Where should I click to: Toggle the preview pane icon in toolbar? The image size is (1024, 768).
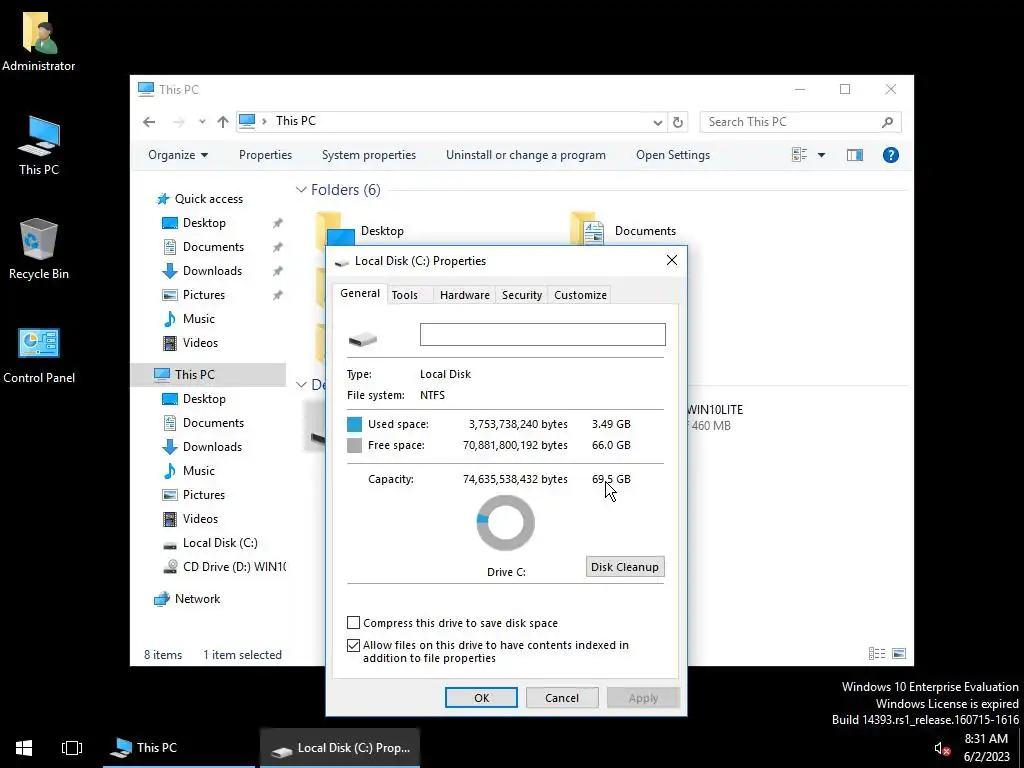pyautogui.click(x=854, y=155)
